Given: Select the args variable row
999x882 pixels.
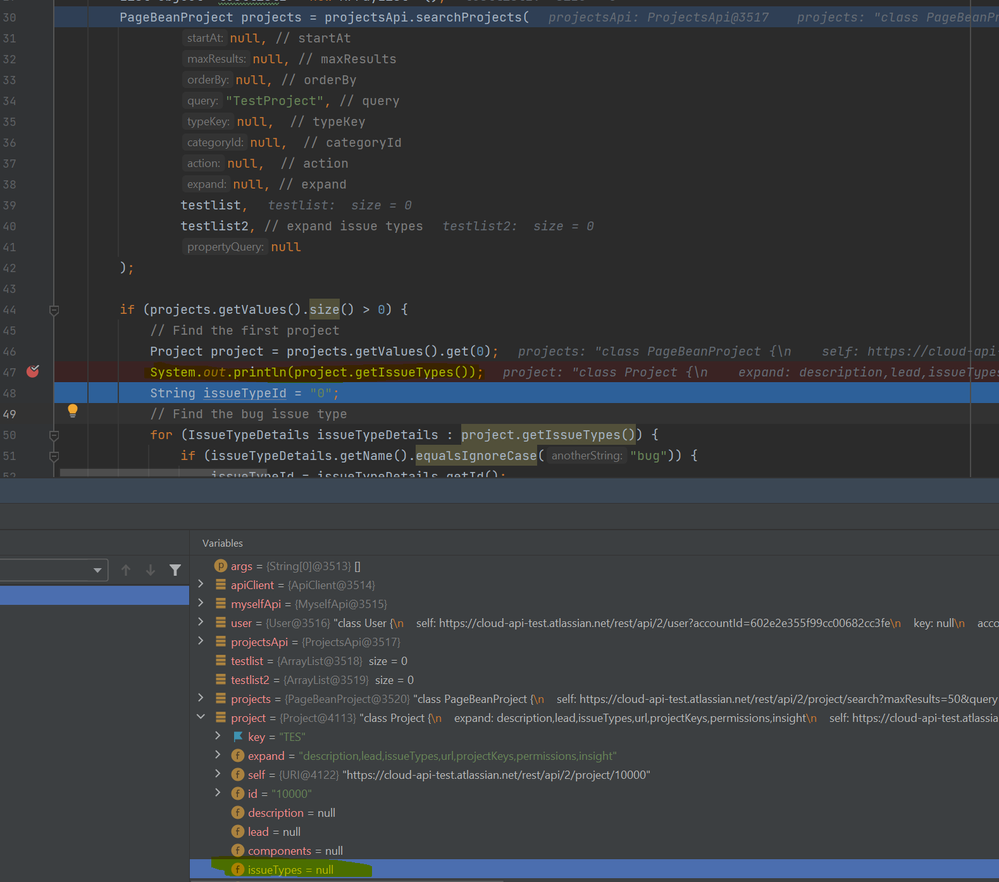Looking at the screenshot, I should 594,566.
